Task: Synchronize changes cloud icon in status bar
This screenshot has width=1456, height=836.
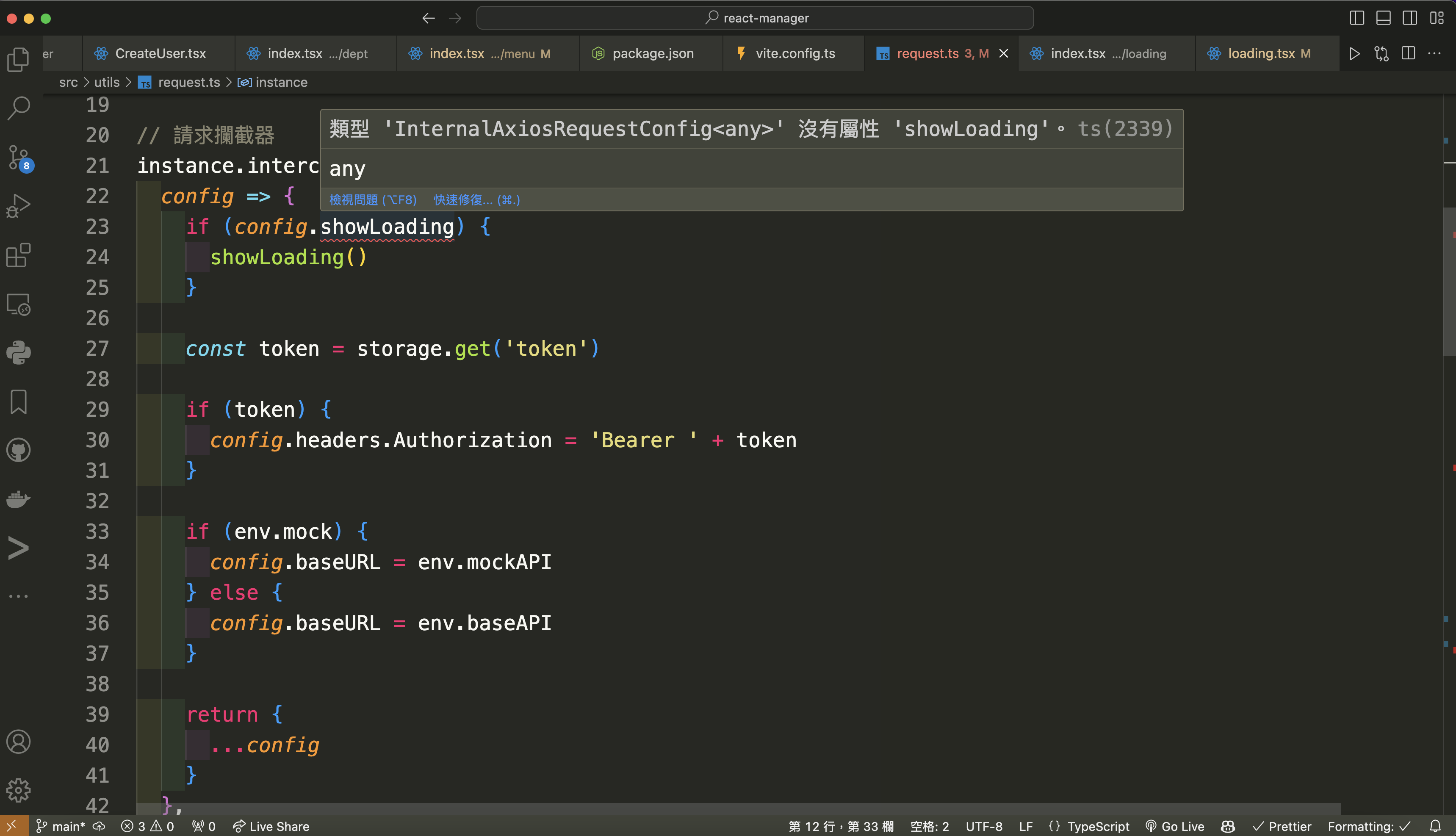Action: tap(99, 826)
